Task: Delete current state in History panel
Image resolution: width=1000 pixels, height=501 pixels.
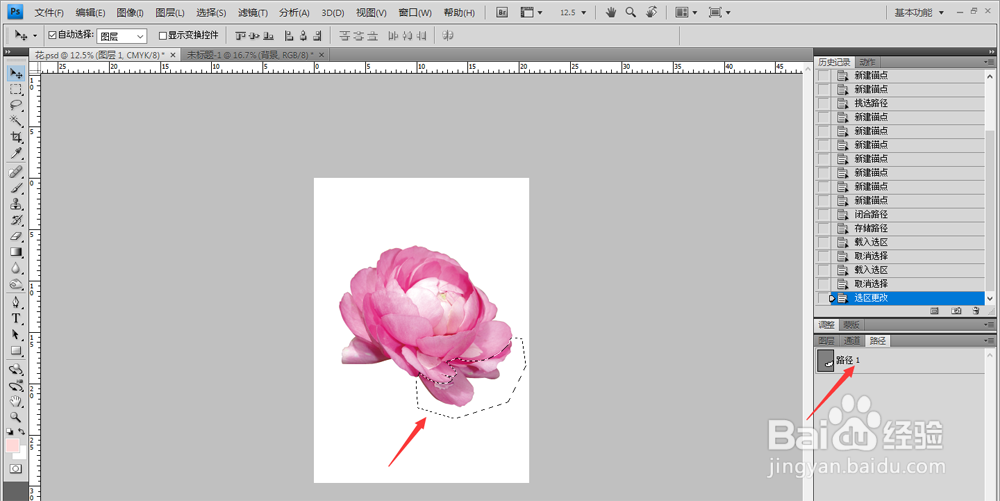Action: (x=976, y=311)
